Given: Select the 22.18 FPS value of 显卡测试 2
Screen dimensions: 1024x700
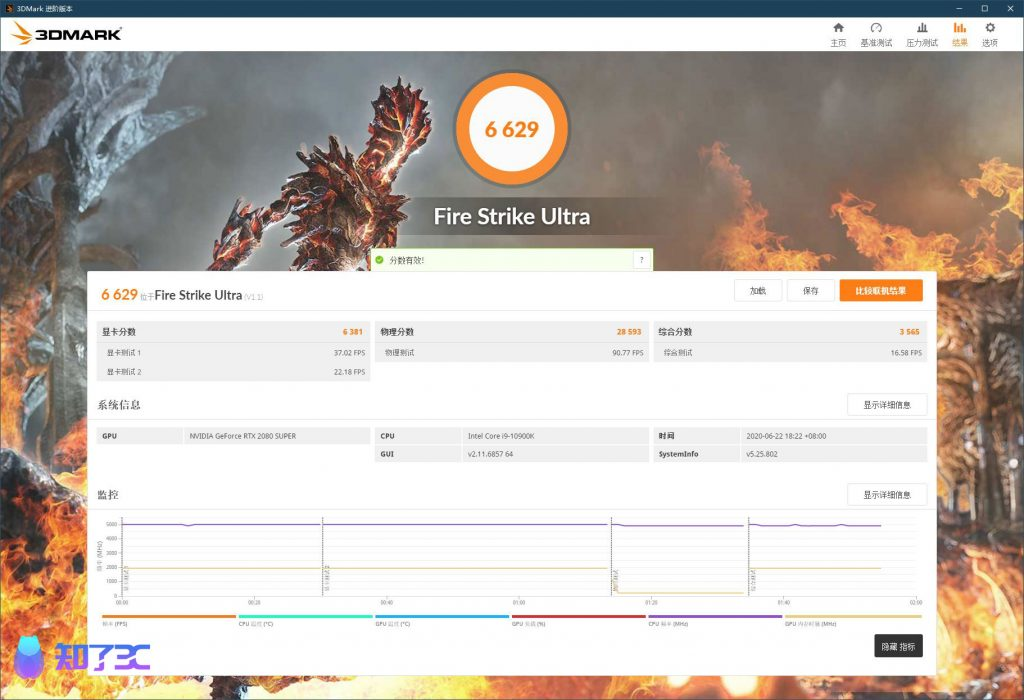Looking at the screenshot, I should (x=349, y=372).
